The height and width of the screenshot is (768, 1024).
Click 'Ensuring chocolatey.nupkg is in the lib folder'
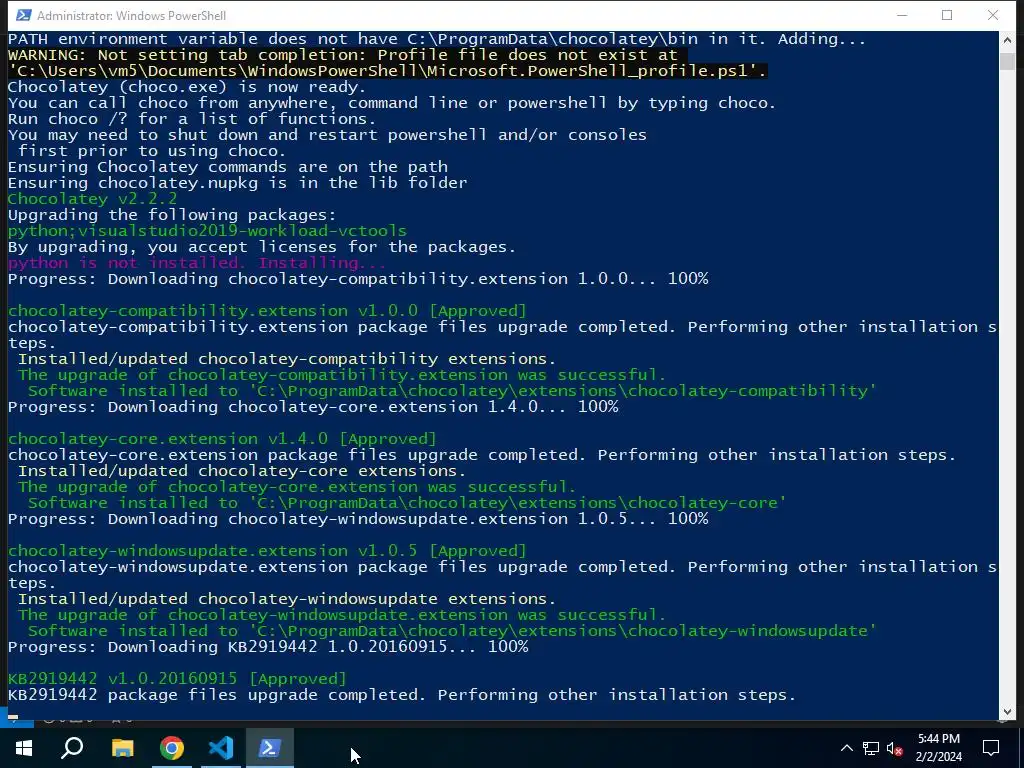238,183
